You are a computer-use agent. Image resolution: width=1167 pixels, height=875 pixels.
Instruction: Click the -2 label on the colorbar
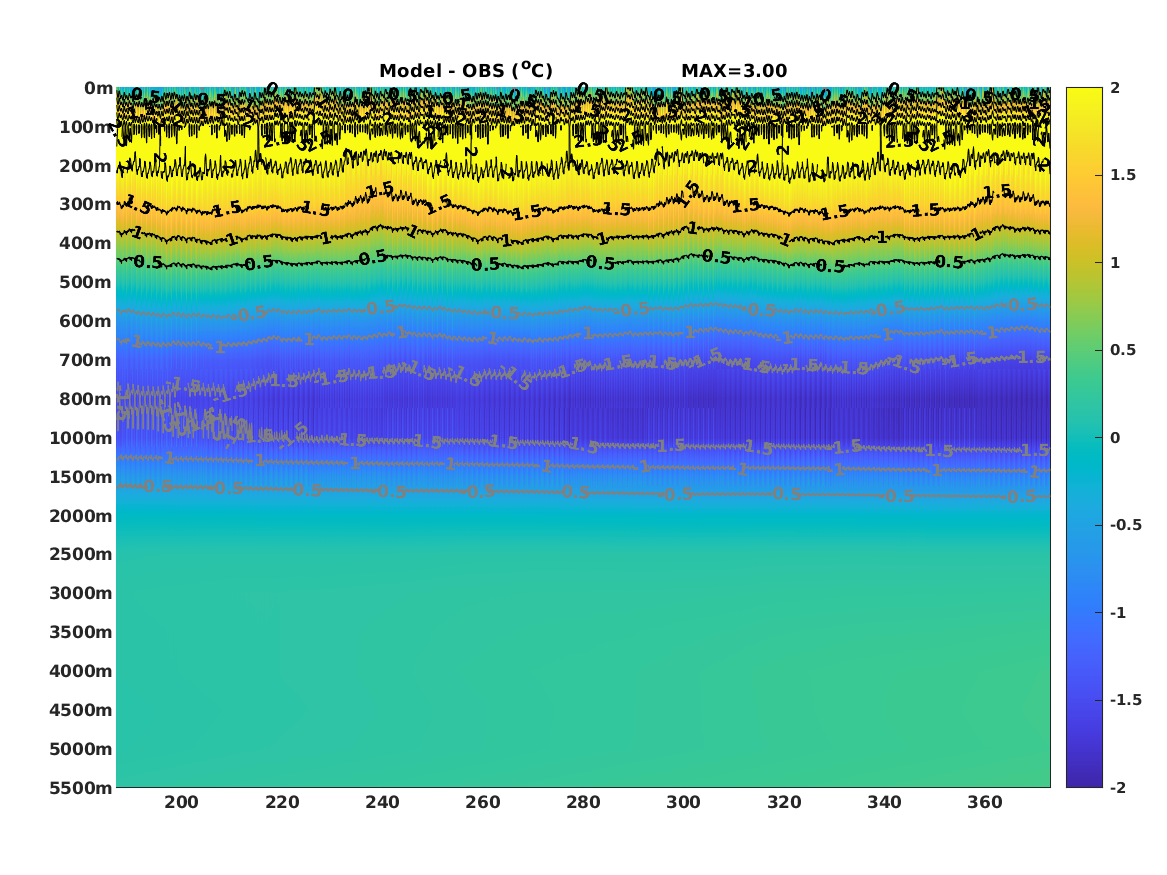[1118, 787]
